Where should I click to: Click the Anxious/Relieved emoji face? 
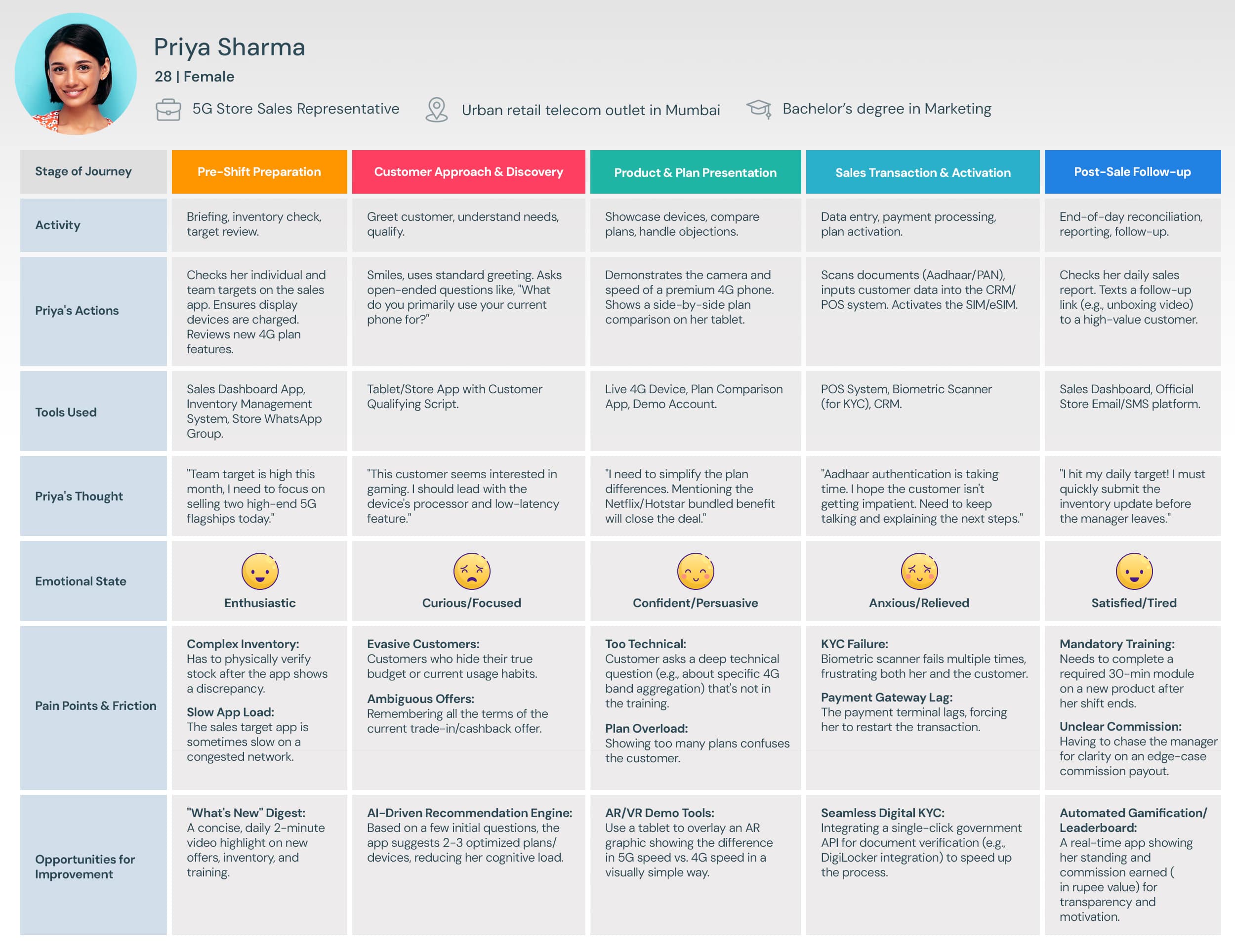[x=918, y=571]
